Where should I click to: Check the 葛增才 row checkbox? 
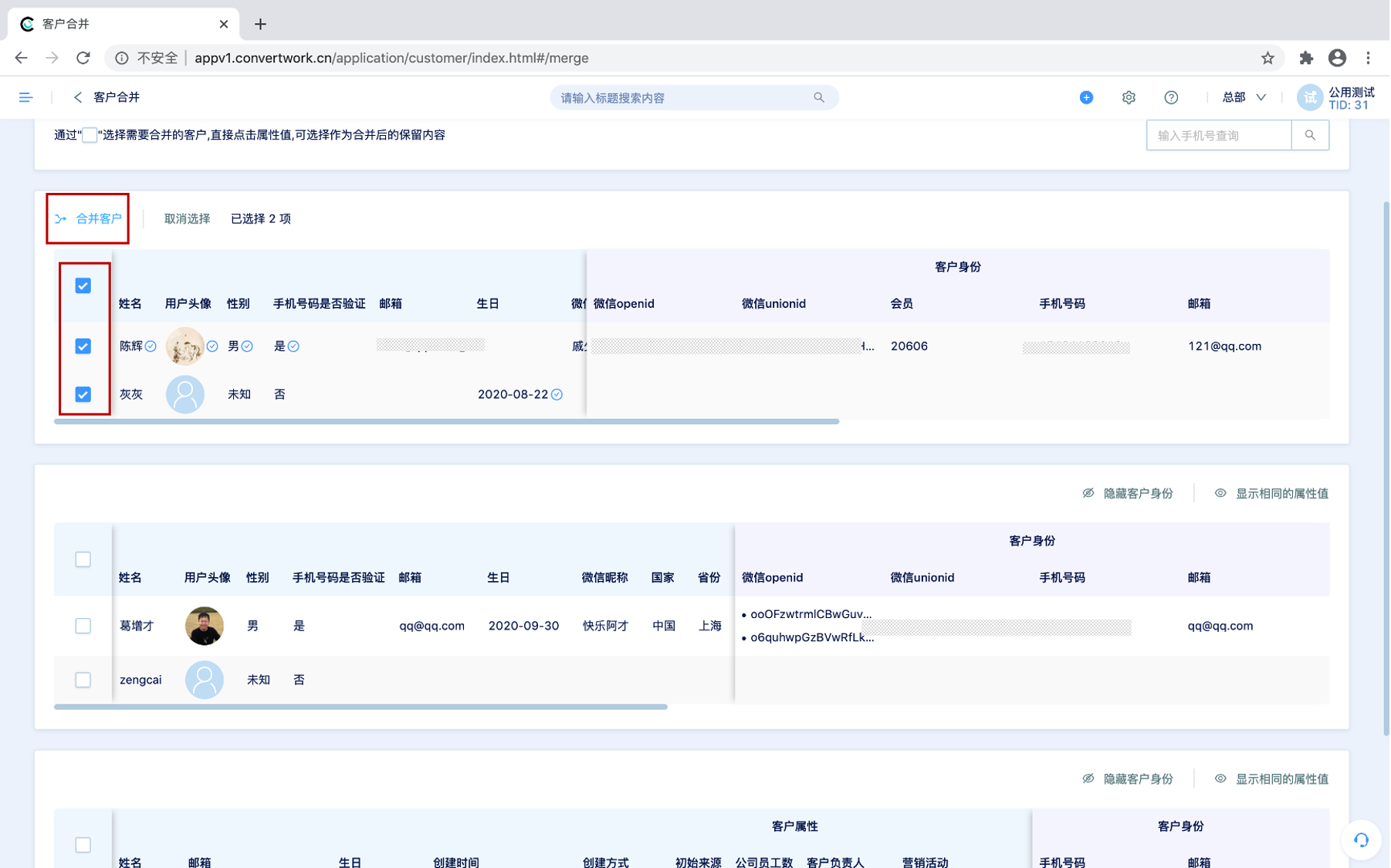pyautogui.click(x=83, y=627)
